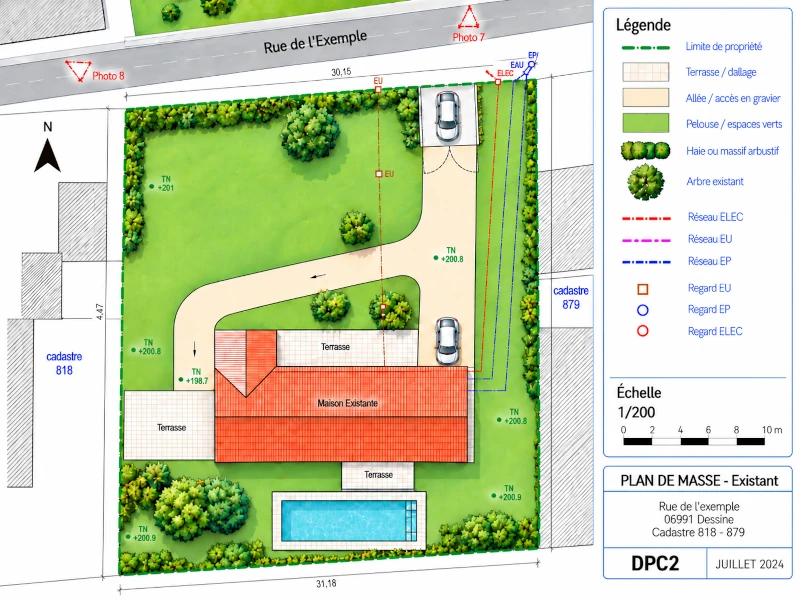
Task: Click the existing tree symbol in the legend
Action: click(645, 182)
